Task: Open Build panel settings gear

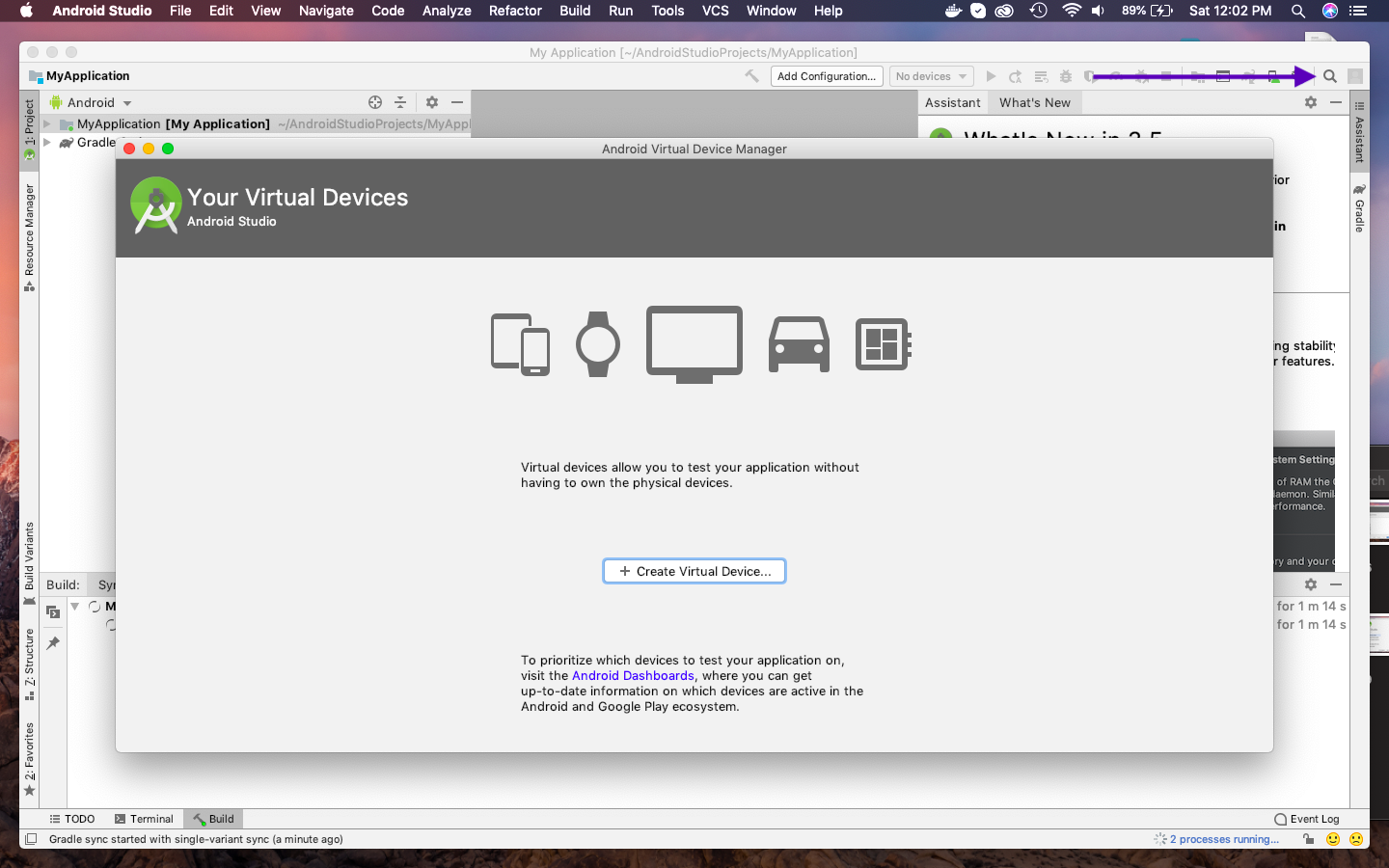Action: point(1311,584)
